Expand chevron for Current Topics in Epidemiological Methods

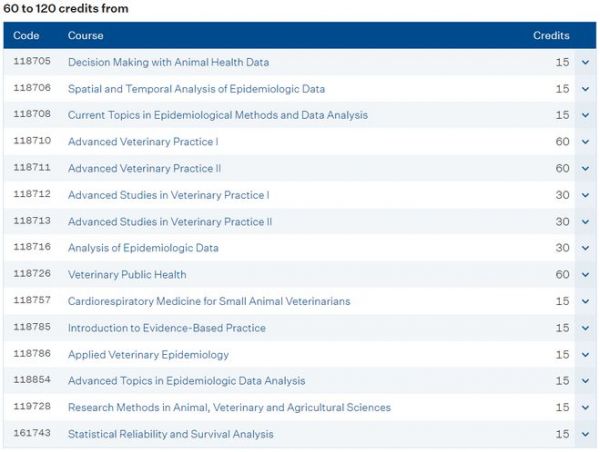point(585,115)
